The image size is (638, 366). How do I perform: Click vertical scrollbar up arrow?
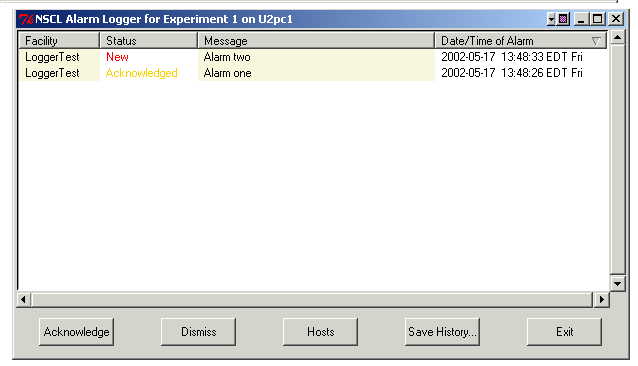coord(617,38)
